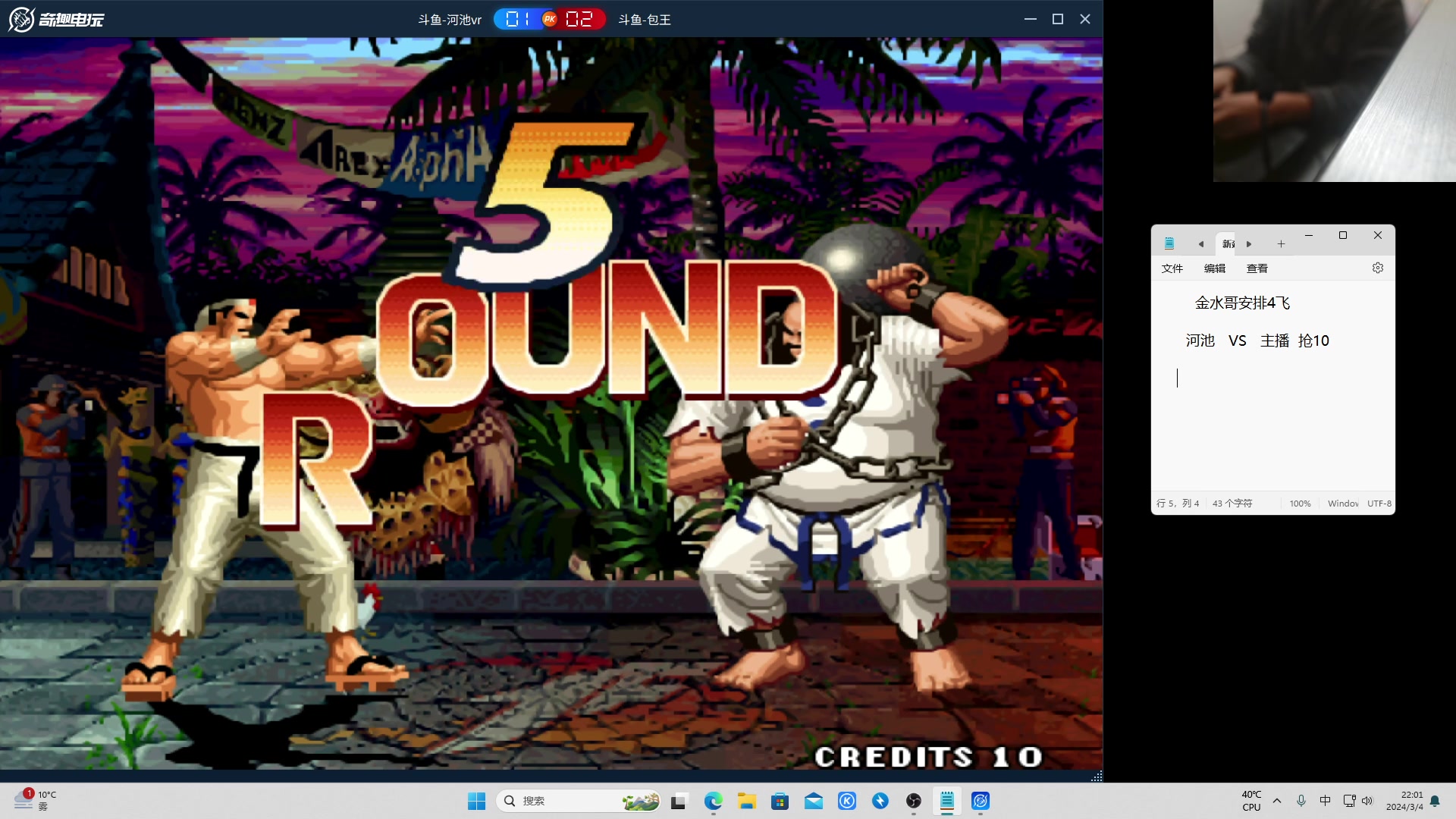Click the blue score 01 in the scoreboard
The image size is (1456, 819).
pyautogui.click(x=518, y=19)
